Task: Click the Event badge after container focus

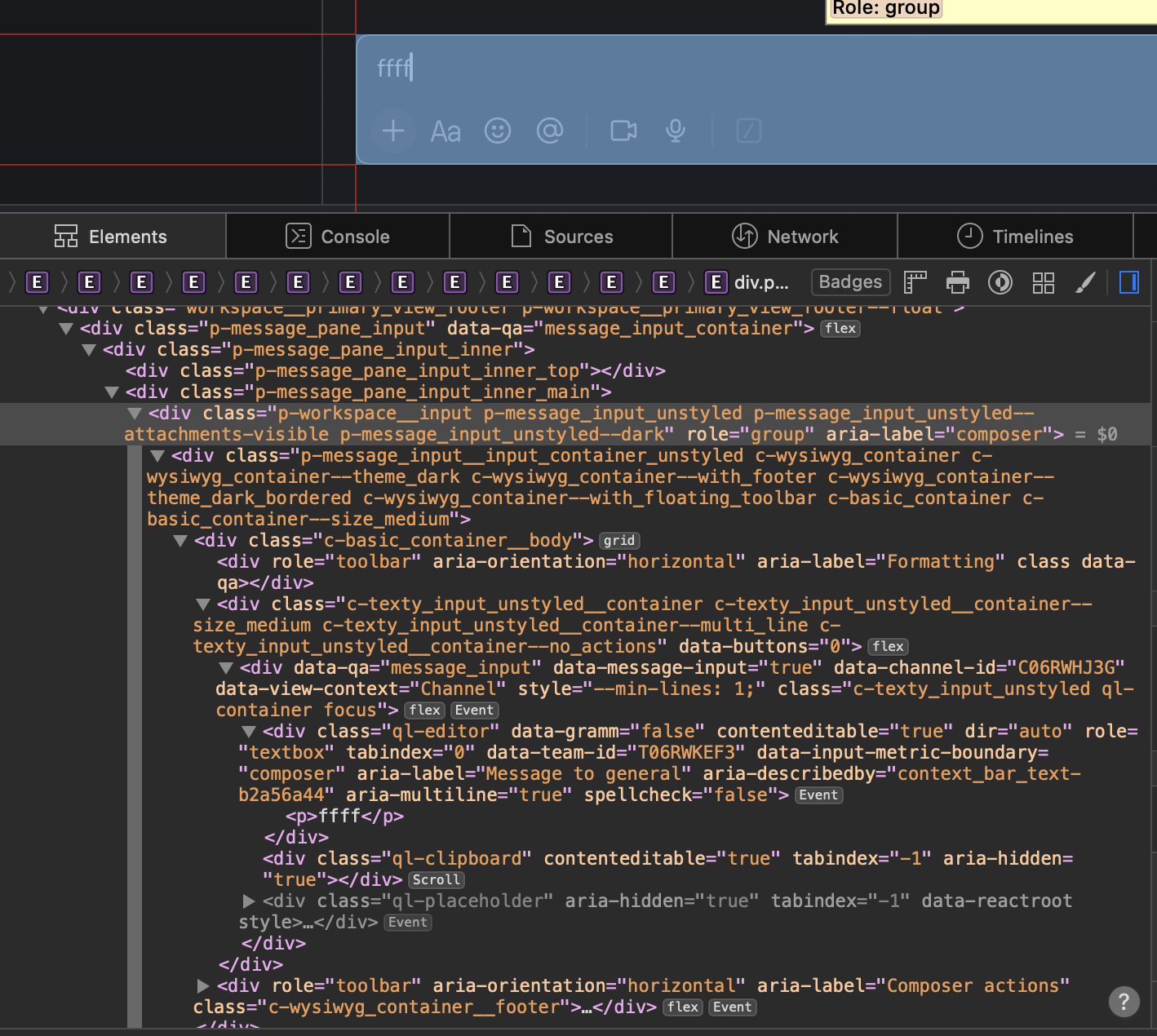Action: point(474,711)
